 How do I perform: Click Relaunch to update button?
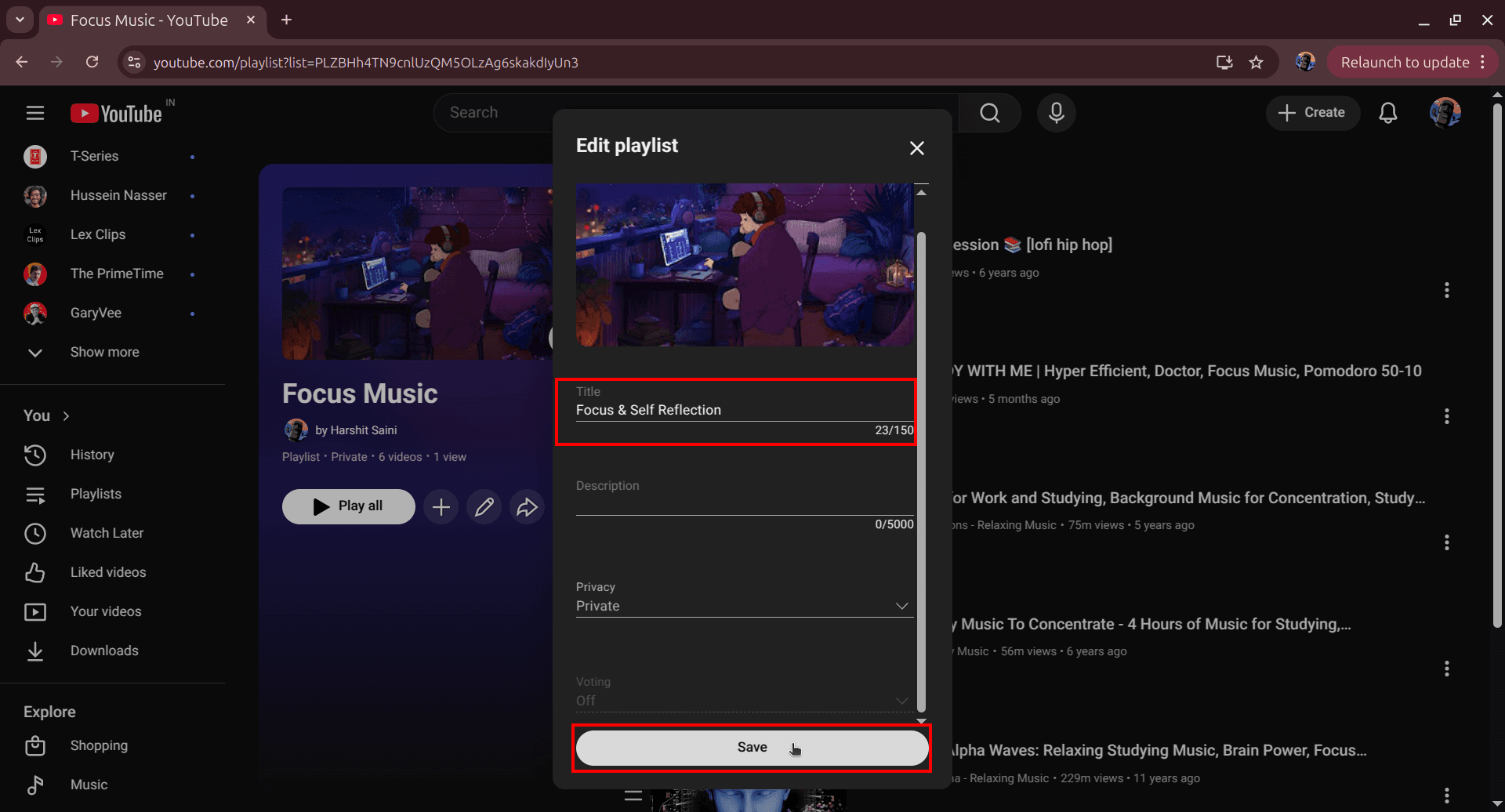tap(1405, 62)
